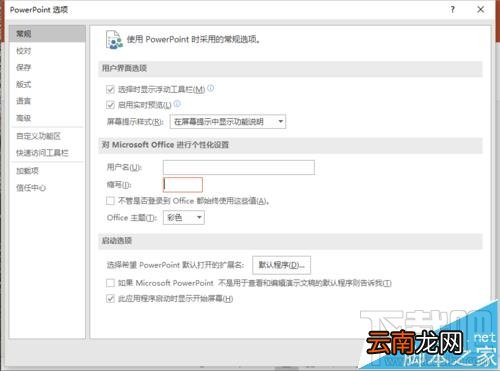The width and height of the screenshot is (500, 371).
Task: Click info icon next to 启用实时预览
Action: 177,104
